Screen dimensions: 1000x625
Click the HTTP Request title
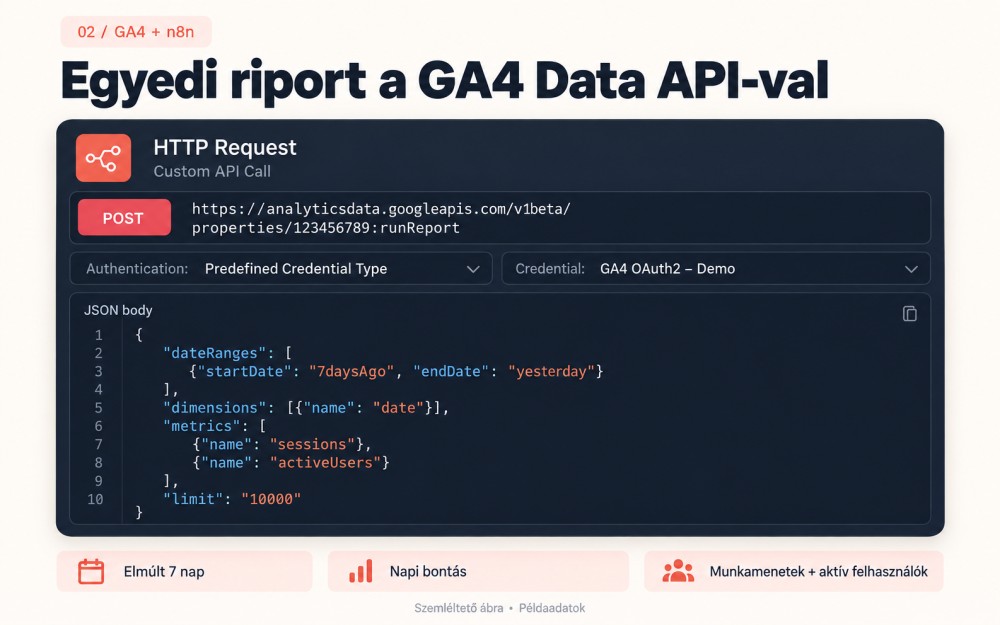[224, 147]
